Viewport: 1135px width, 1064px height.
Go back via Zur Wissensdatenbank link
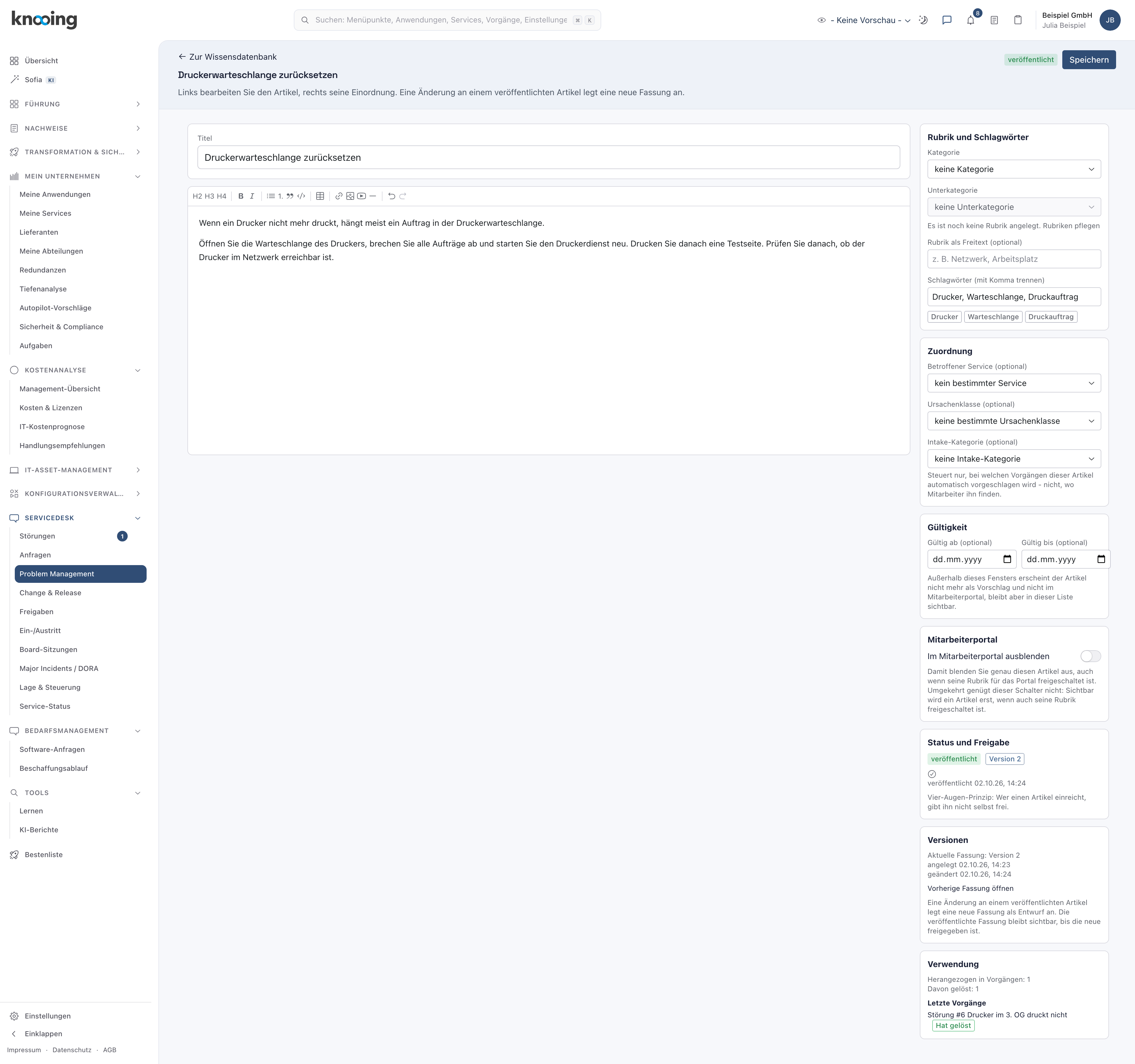point(227,56)
